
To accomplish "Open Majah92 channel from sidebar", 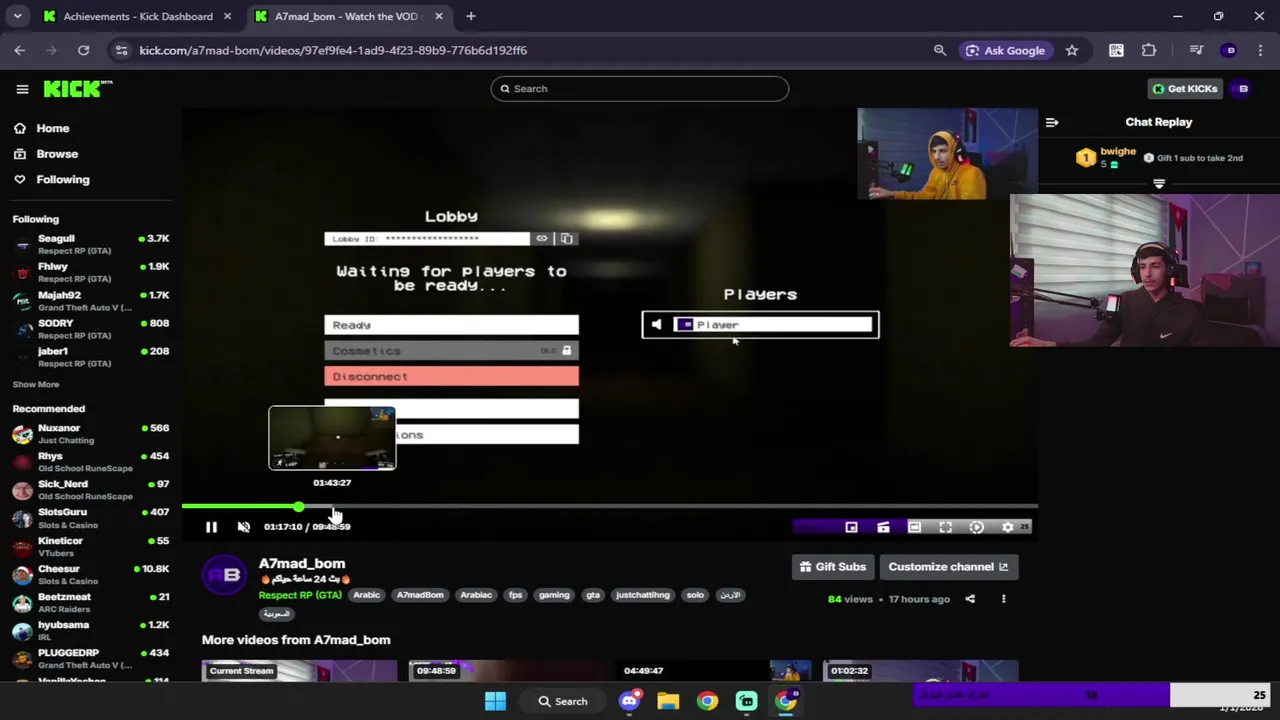I will [x=90, y=301].
